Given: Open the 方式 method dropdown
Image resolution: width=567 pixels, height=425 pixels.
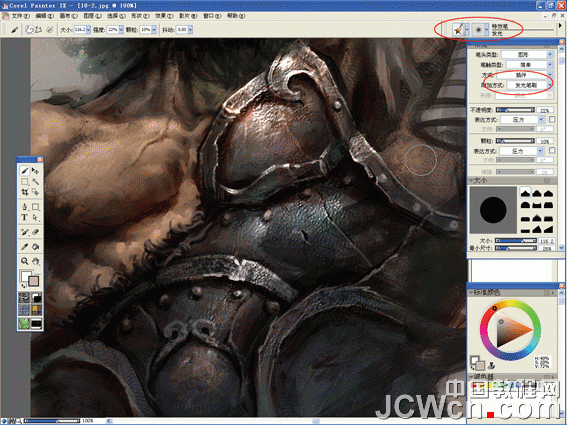Looking at the screenshot, I should coord(525,75).
